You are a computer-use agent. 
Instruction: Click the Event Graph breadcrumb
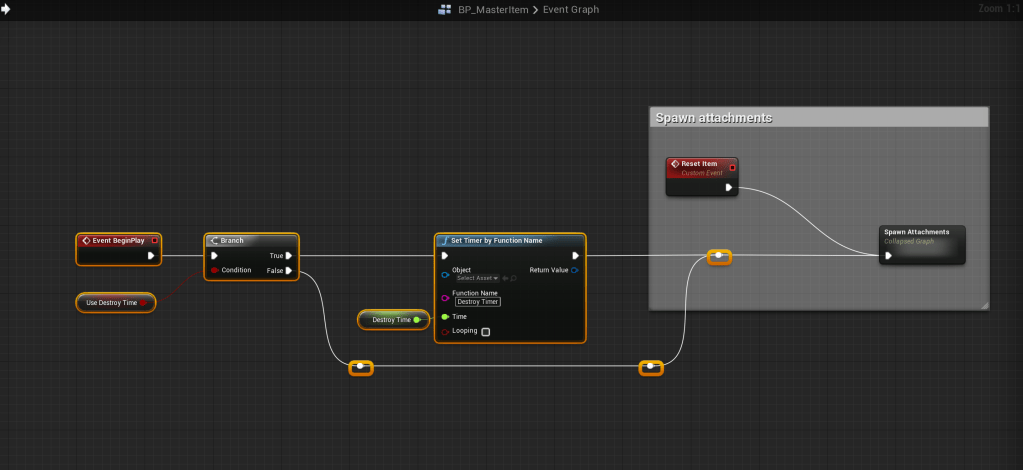coord(568,9)
